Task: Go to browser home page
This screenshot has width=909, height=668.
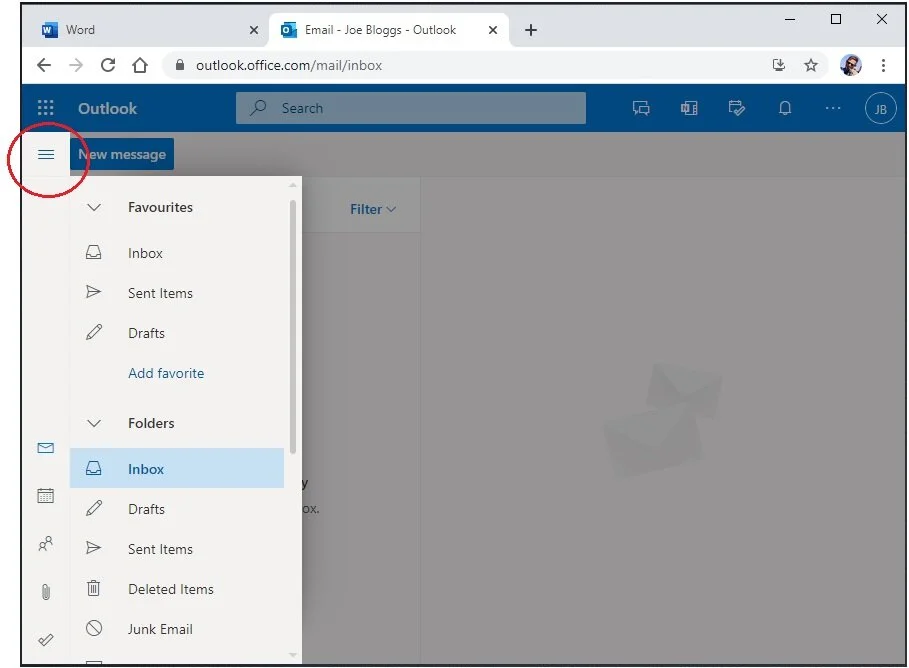Action: pos(140,65)
